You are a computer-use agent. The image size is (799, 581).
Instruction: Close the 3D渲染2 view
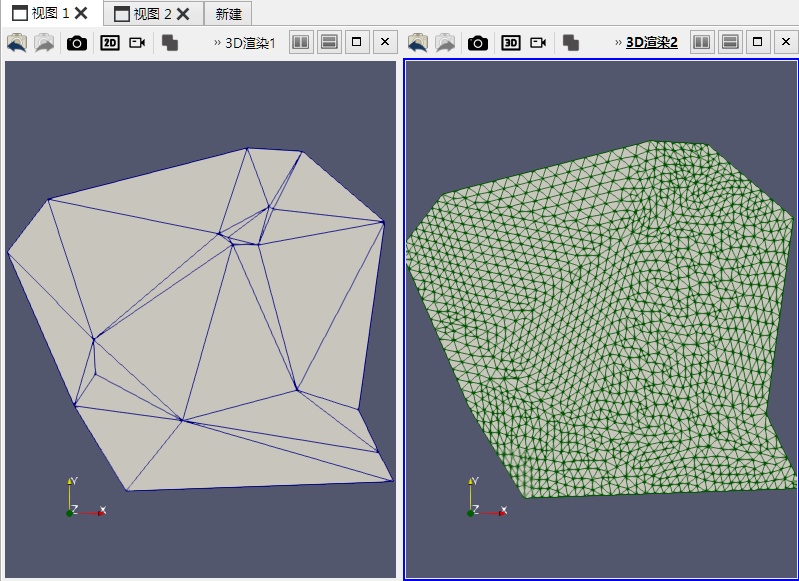[786, 42]
